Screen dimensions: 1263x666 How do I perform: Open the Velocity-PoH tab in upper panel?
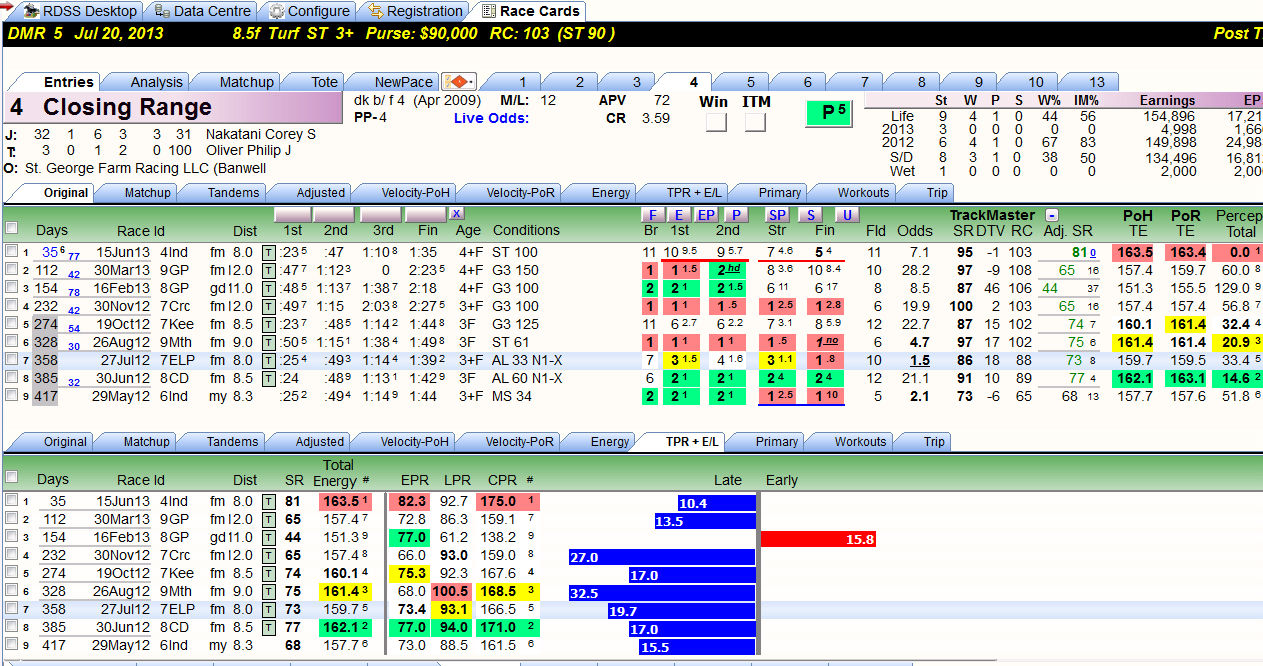pyautogui.click(x=417, y=192)
